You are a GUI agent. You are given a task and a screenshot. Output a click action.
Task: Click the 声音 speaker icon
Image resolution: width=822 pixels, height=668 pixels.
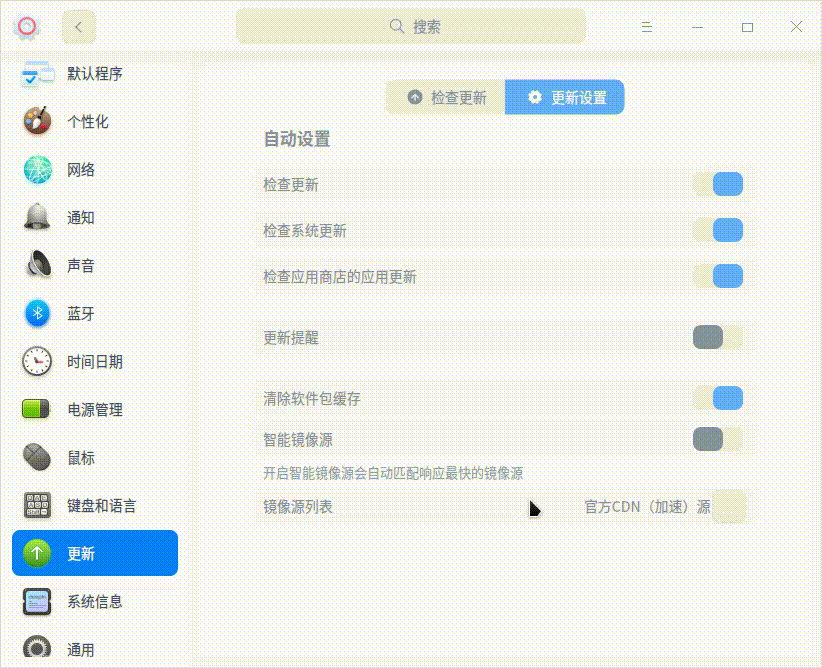coord(37,265)
